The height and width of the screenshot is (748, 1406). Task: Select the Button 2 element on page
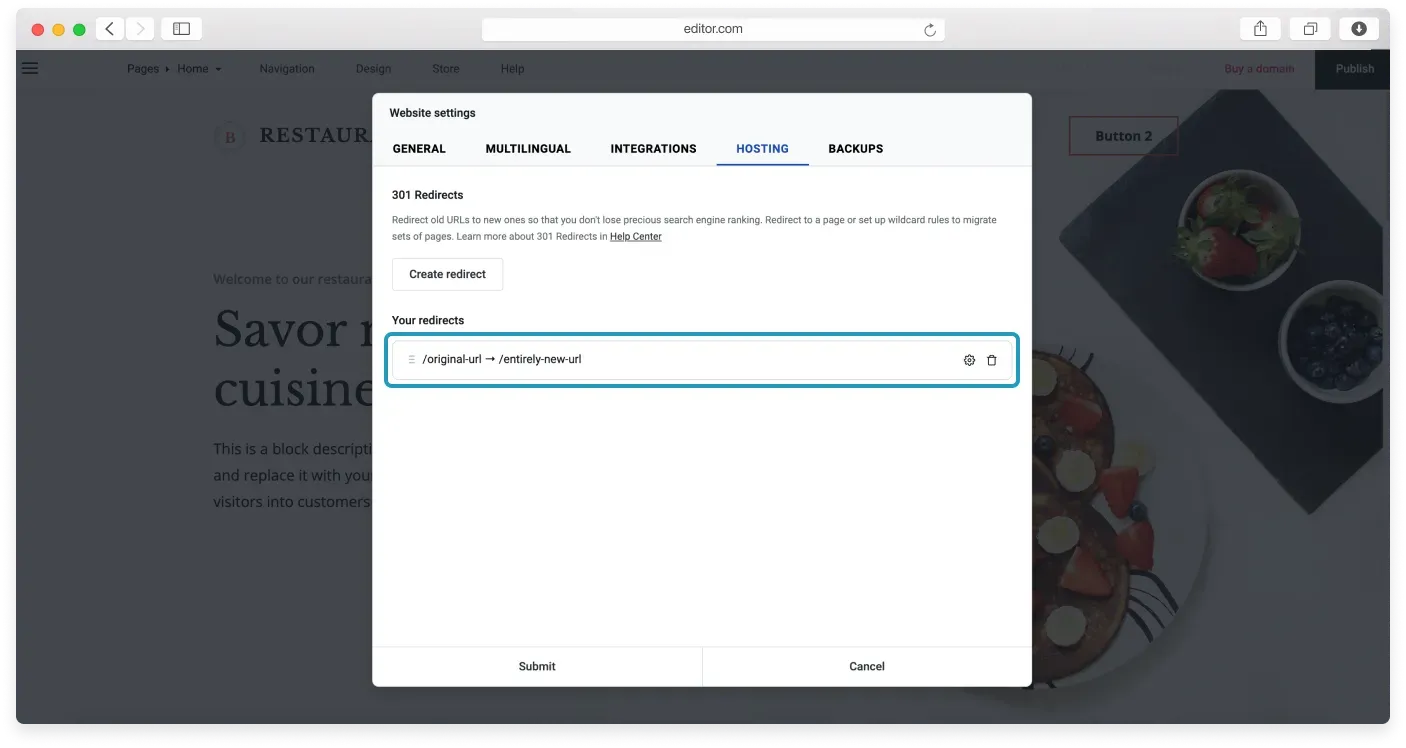(x=1123, y=136)
